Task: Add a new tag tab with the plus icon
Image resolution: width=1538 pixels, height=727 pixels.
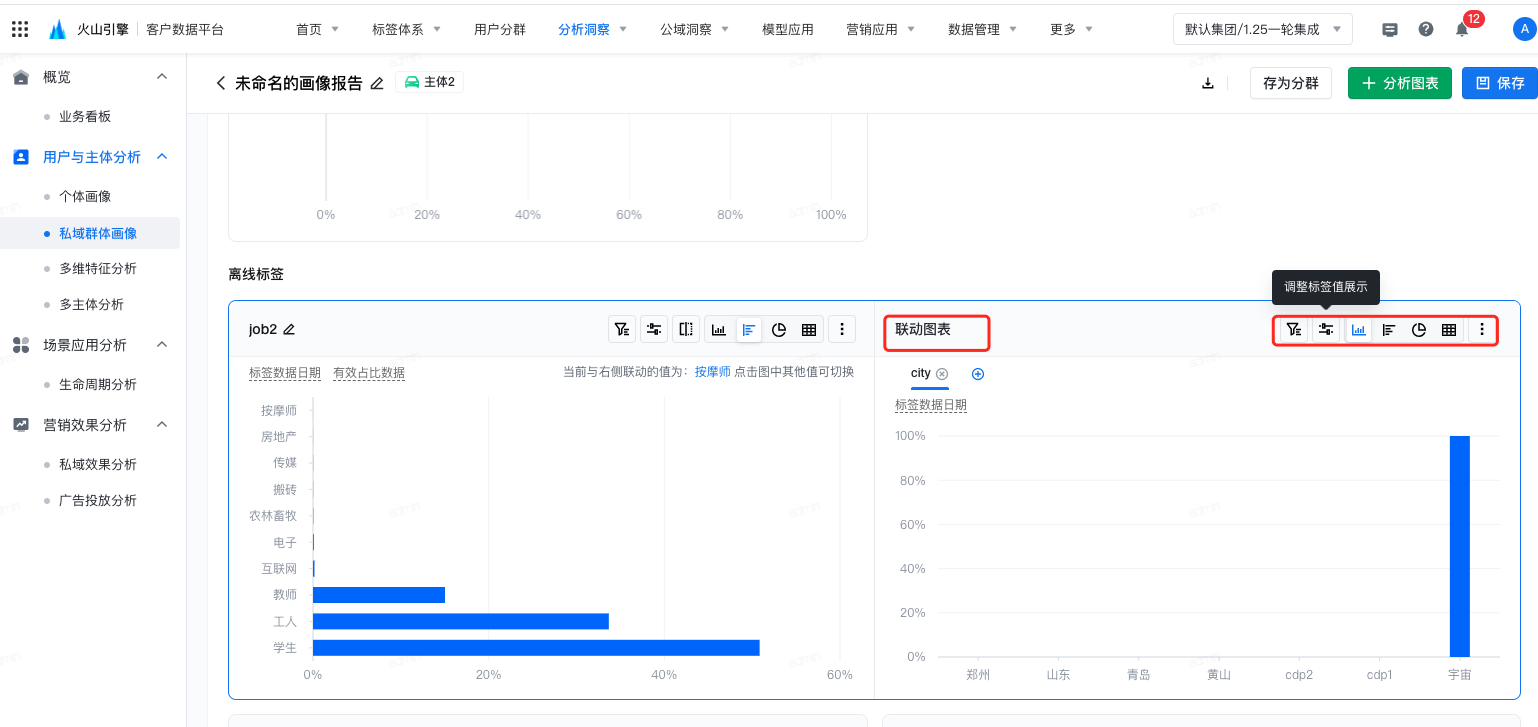Action: coord(978,374)
